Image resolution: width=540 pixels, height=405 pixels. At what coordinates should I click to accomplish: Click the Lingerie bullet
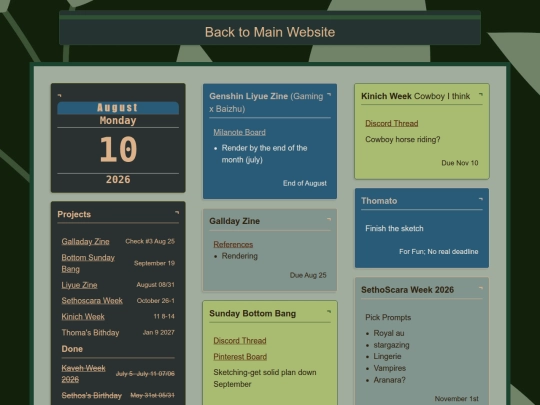(x=387, y=356)
